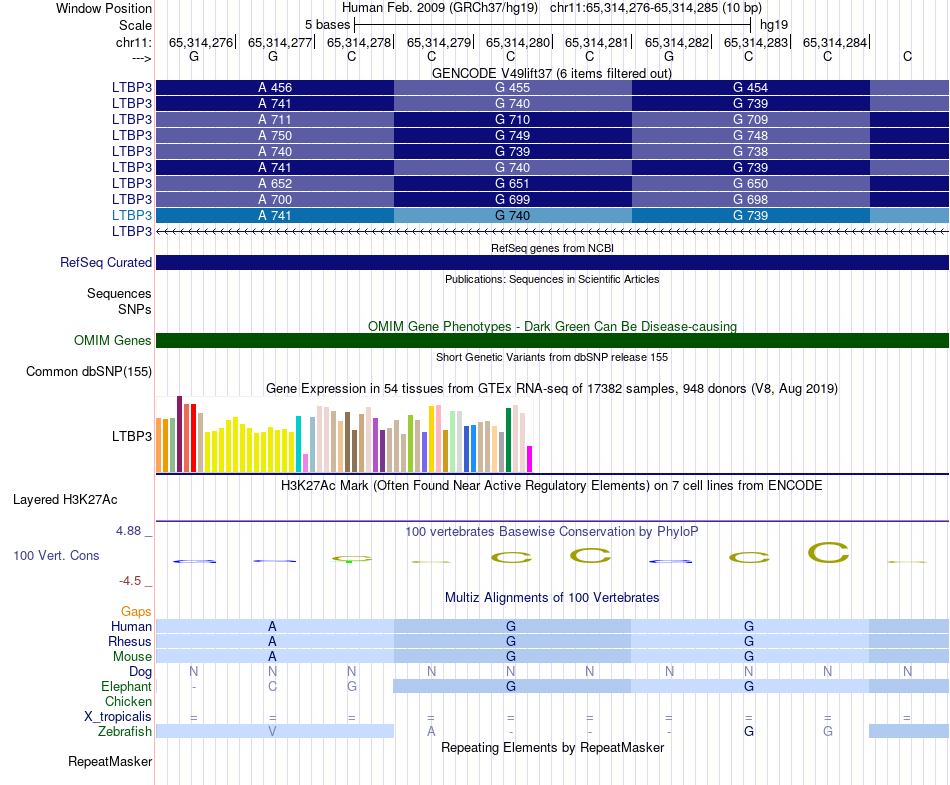
Task: Click codon cell 'G 455'
Action: [513, 88]
